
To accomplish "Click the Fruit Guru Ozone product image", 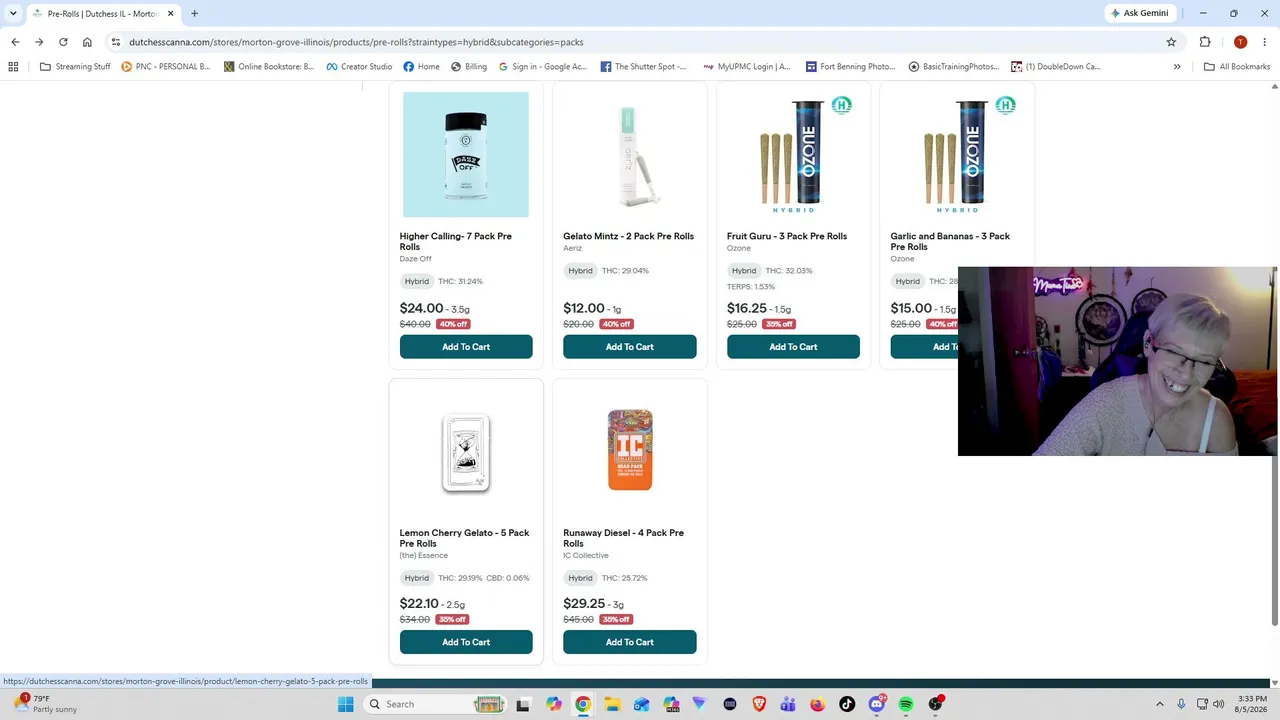I will tap(793, 154).
